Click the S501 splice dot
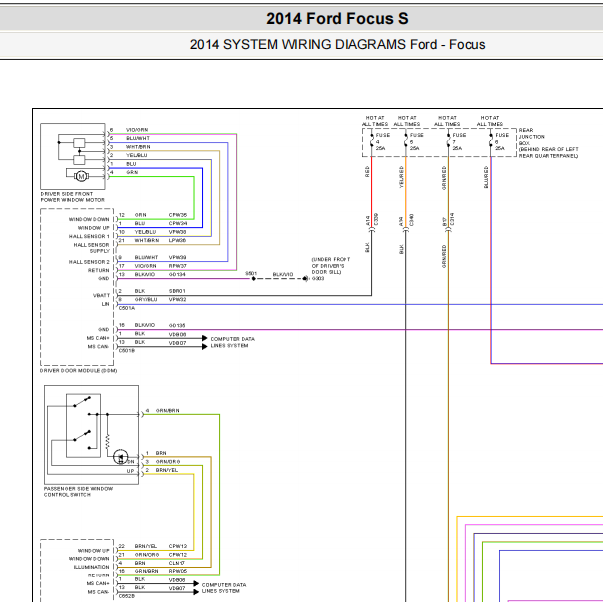 pyautogui.click(x=253, y=278)
